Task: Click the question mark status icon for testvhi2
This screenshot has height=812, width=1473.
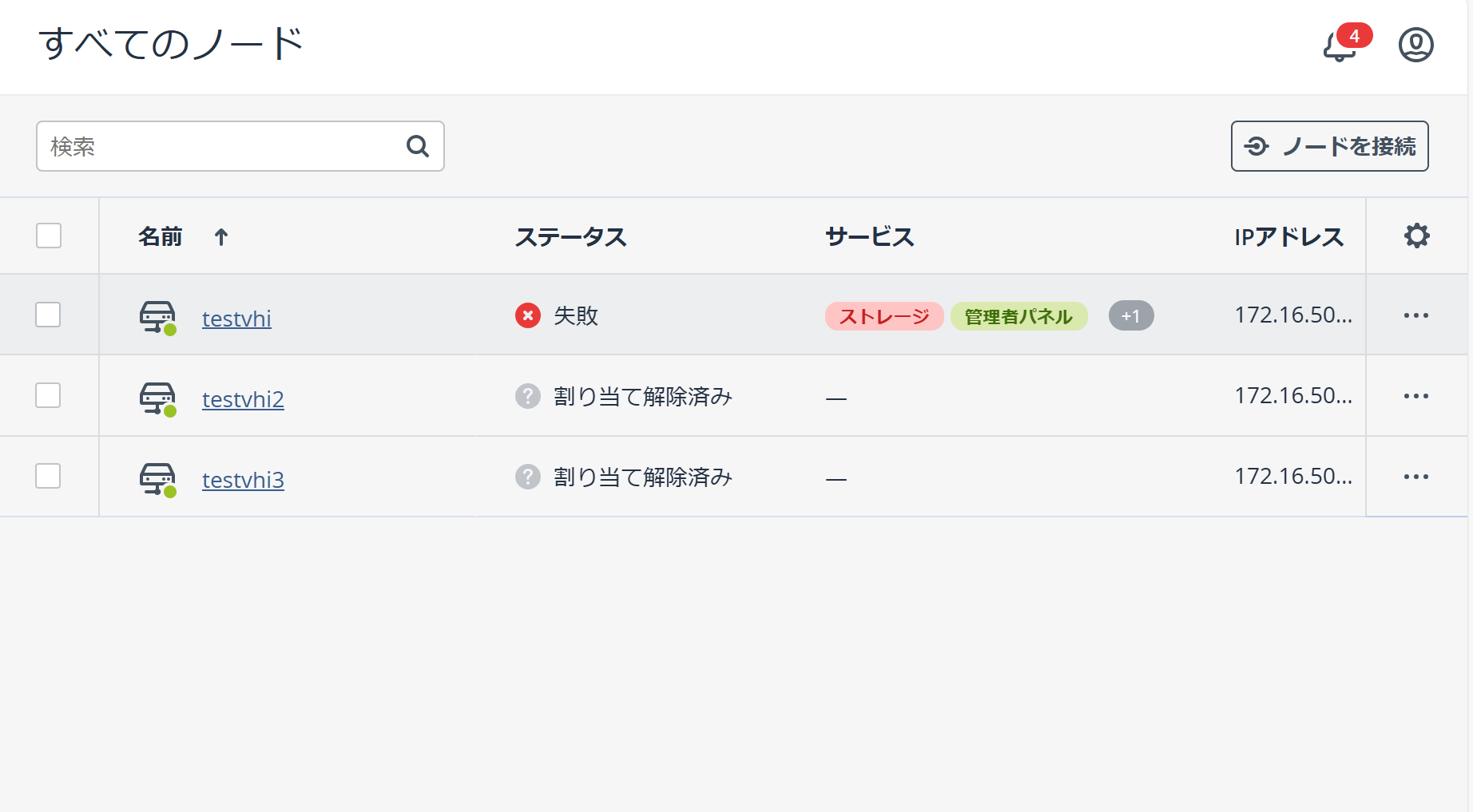Action: 528,396
